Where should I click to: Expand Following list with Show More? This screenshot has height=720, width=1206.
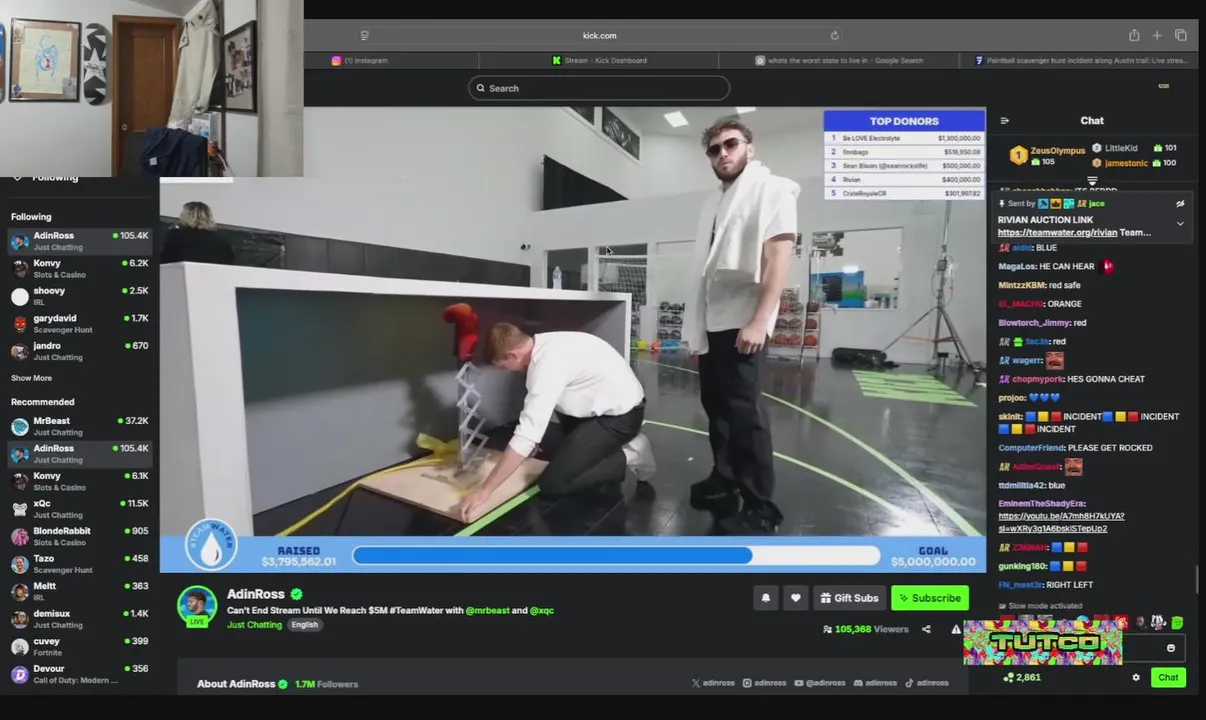[31, 378]
